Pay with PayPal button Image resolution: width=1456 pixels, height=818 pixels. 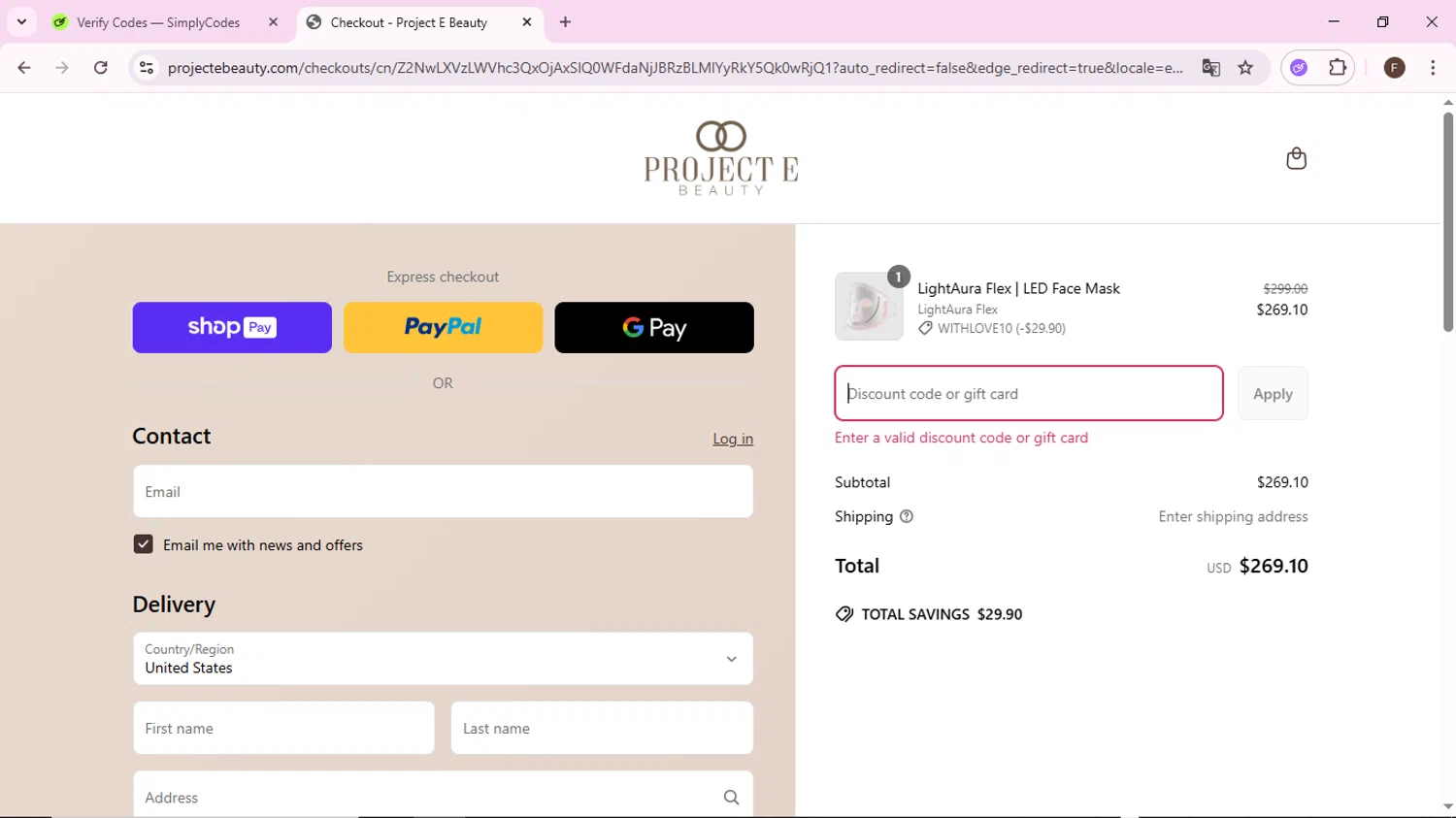pos(443,327)
